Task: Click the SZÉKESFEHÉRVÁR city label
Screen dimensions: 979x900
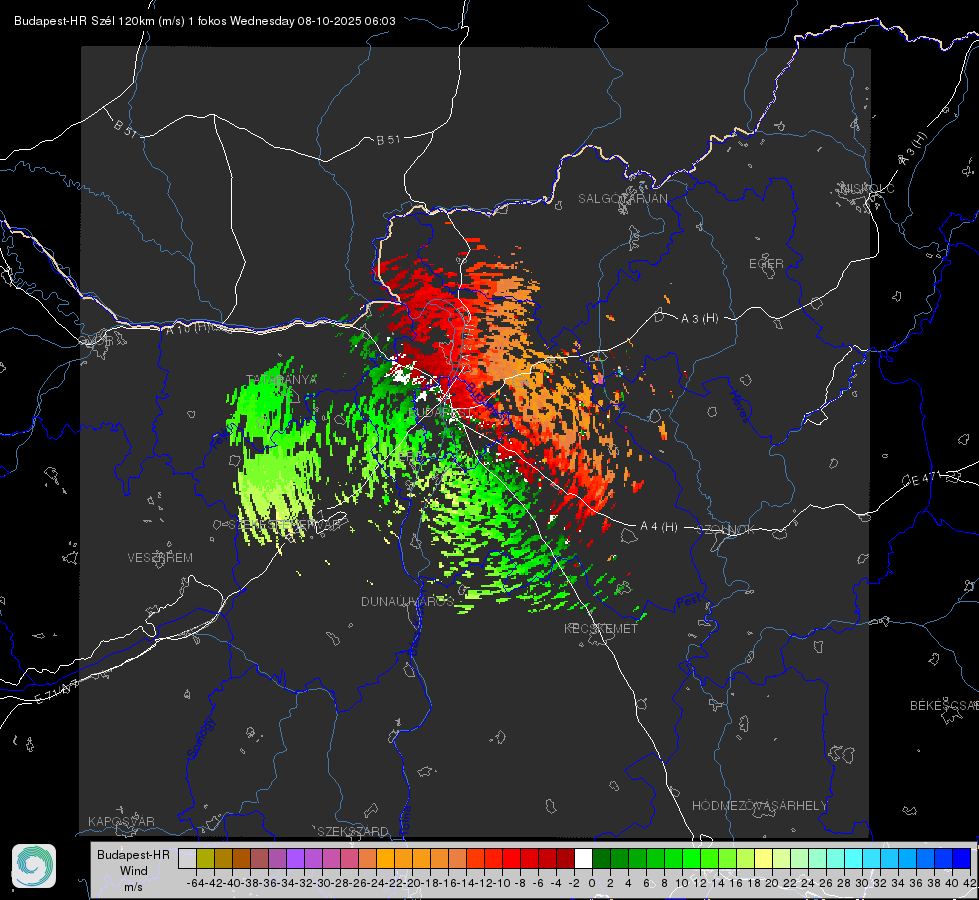Action: (287, 524)
